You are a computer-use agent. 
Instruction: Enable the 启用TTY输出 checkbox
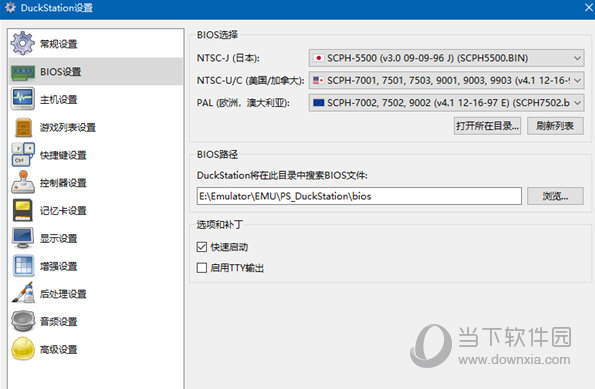pyautogui.click(x=201, y=268)
